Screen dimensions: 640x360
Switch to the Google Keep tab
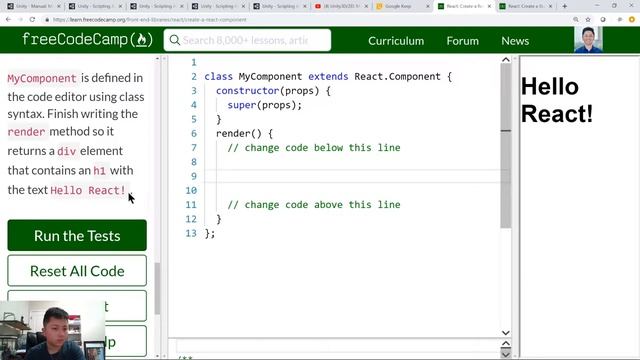402,6
